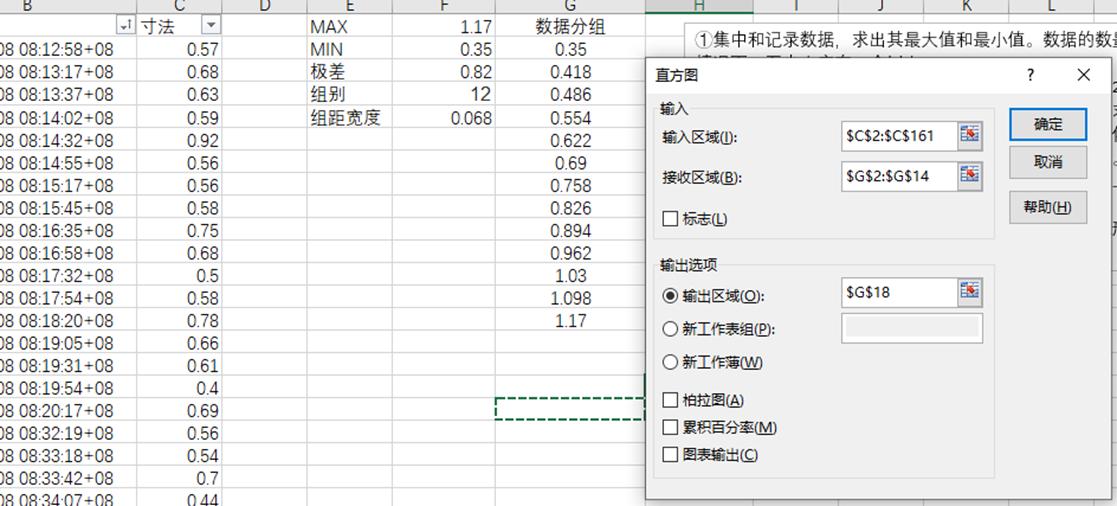Viewport: 1117px width, 506px height.
Task: Enable the 累积百分率 checkbox
Action: (670, 427)
